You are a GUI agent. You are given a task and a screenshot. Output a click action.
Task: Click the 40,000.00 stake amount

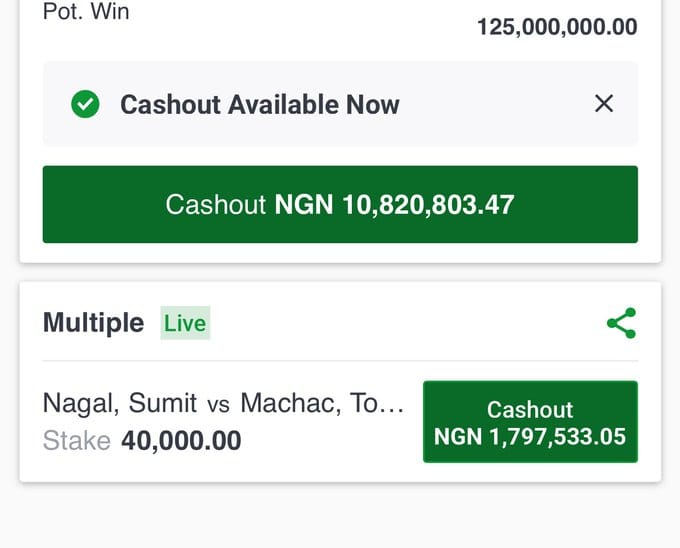tap(181, 440)
